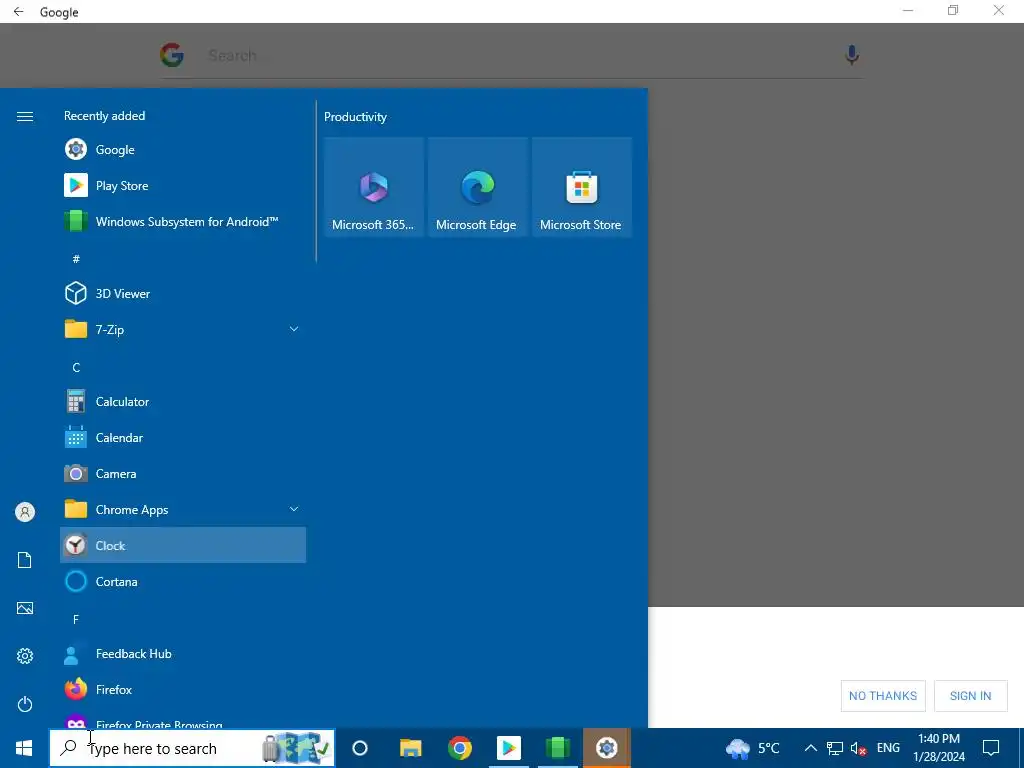
Task: Switch to Windows Subsystem for Android taskbar icon
Action: [558, 748]
